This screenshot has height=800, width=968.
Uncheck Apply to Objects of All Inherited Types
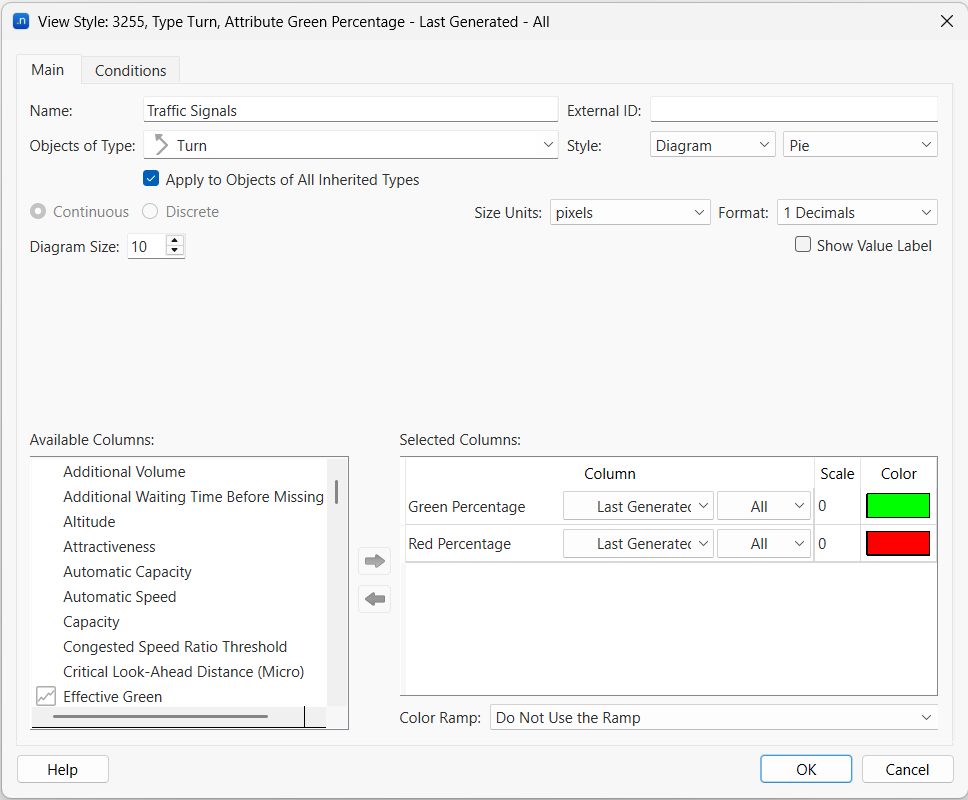[x=151, y=180]
